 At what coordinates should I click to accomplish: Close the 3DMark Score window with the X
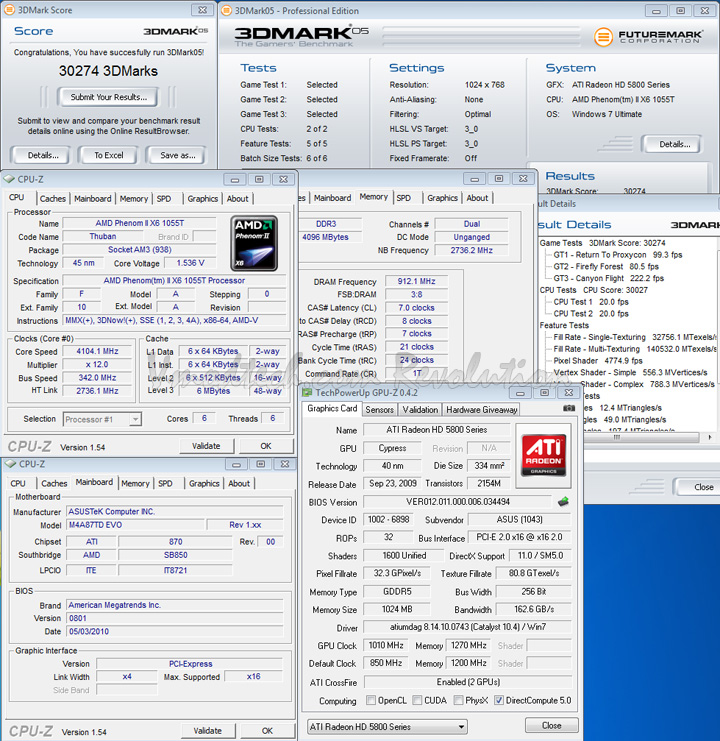[203, 9]
